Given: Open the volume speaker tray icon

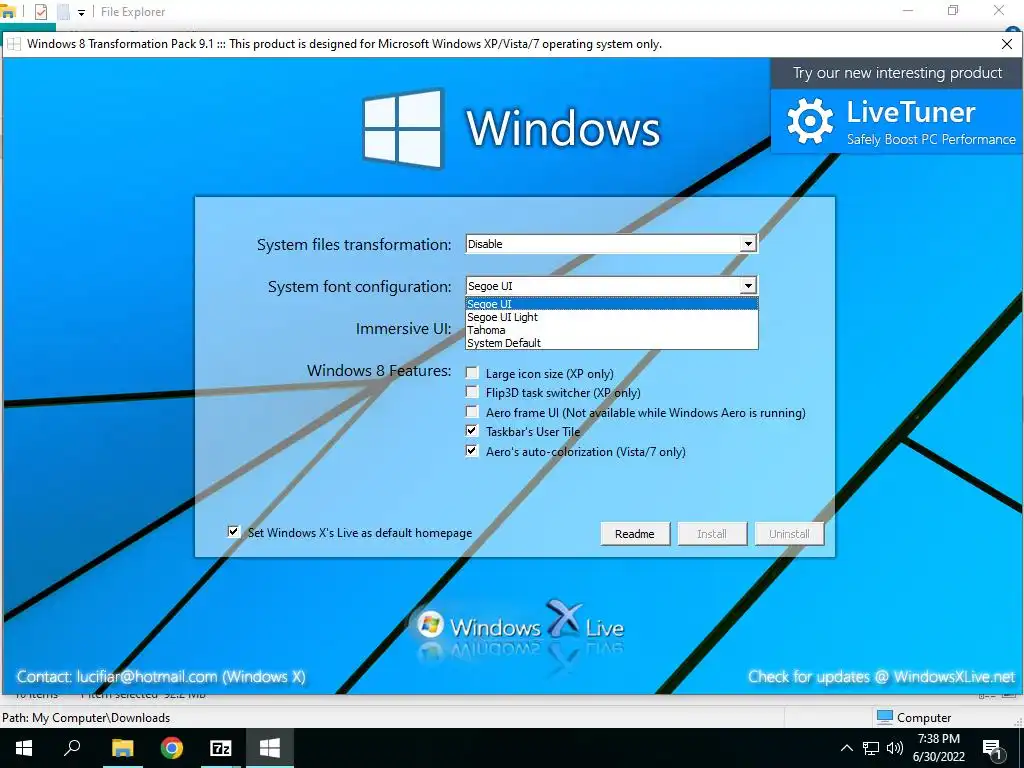Looking at the screenshot, I should click(x=895, y=748).
